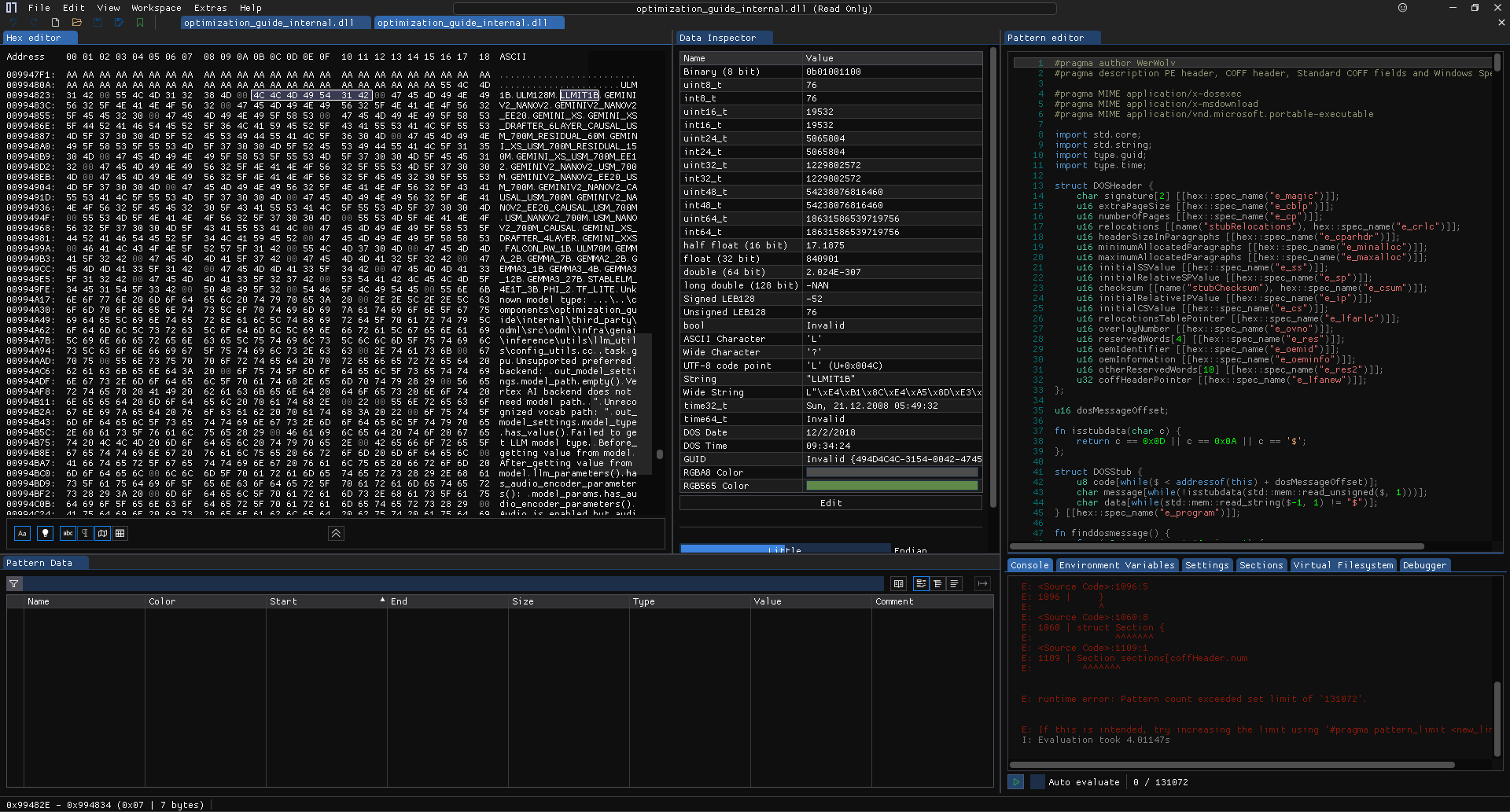Click the Edit button in Data Inspector

830,503
